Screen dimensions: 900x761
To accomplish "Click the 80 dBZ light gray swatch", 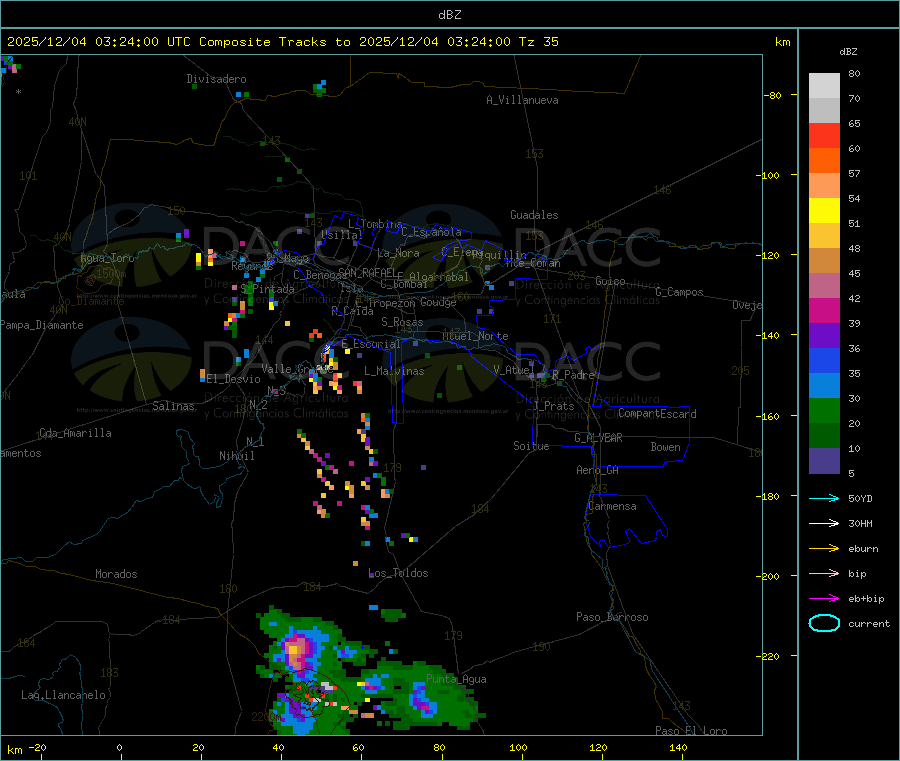I will tap(824, 86).
